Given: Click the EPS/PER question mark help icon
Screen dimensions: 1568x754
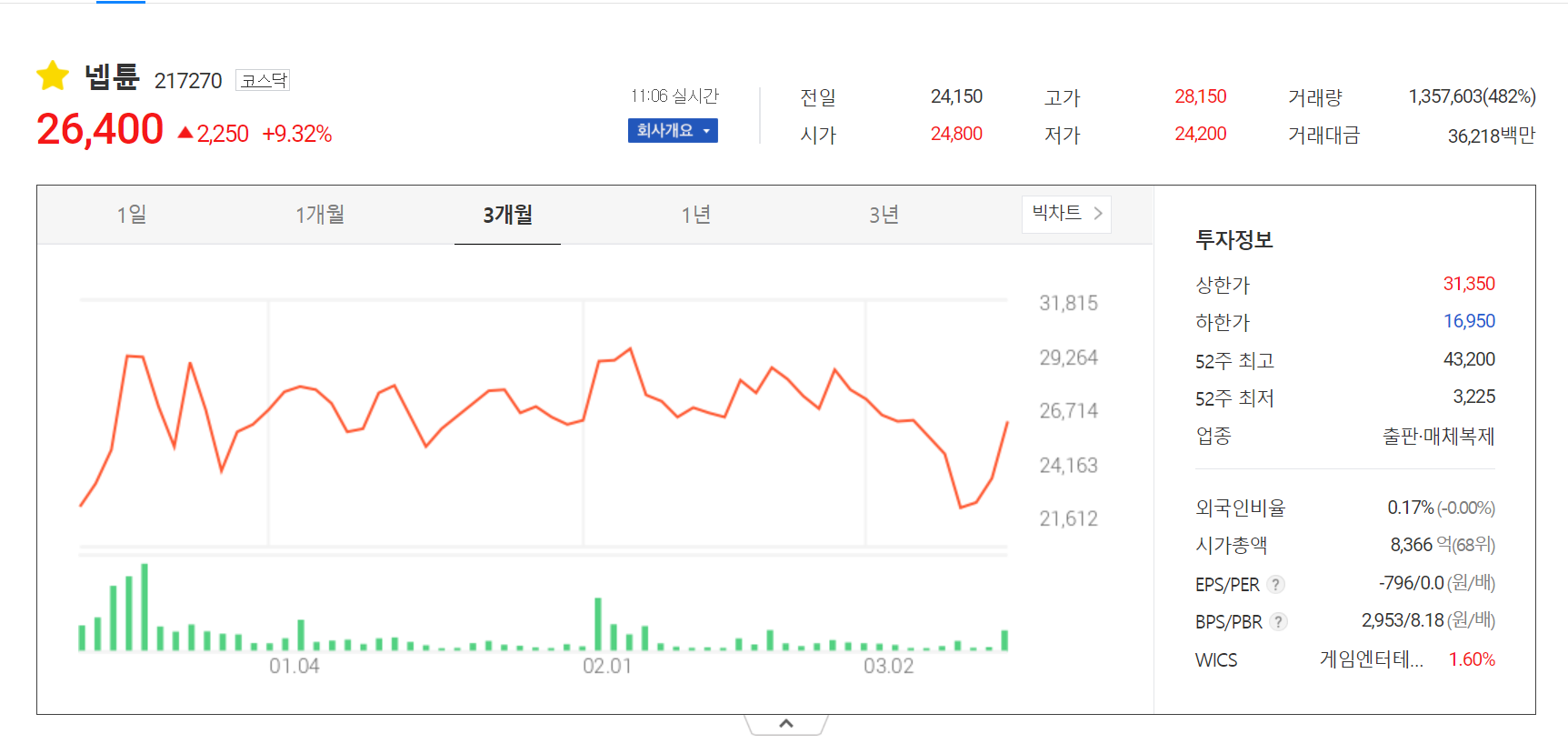Looking at the screenshot, I should [1276, 585].
